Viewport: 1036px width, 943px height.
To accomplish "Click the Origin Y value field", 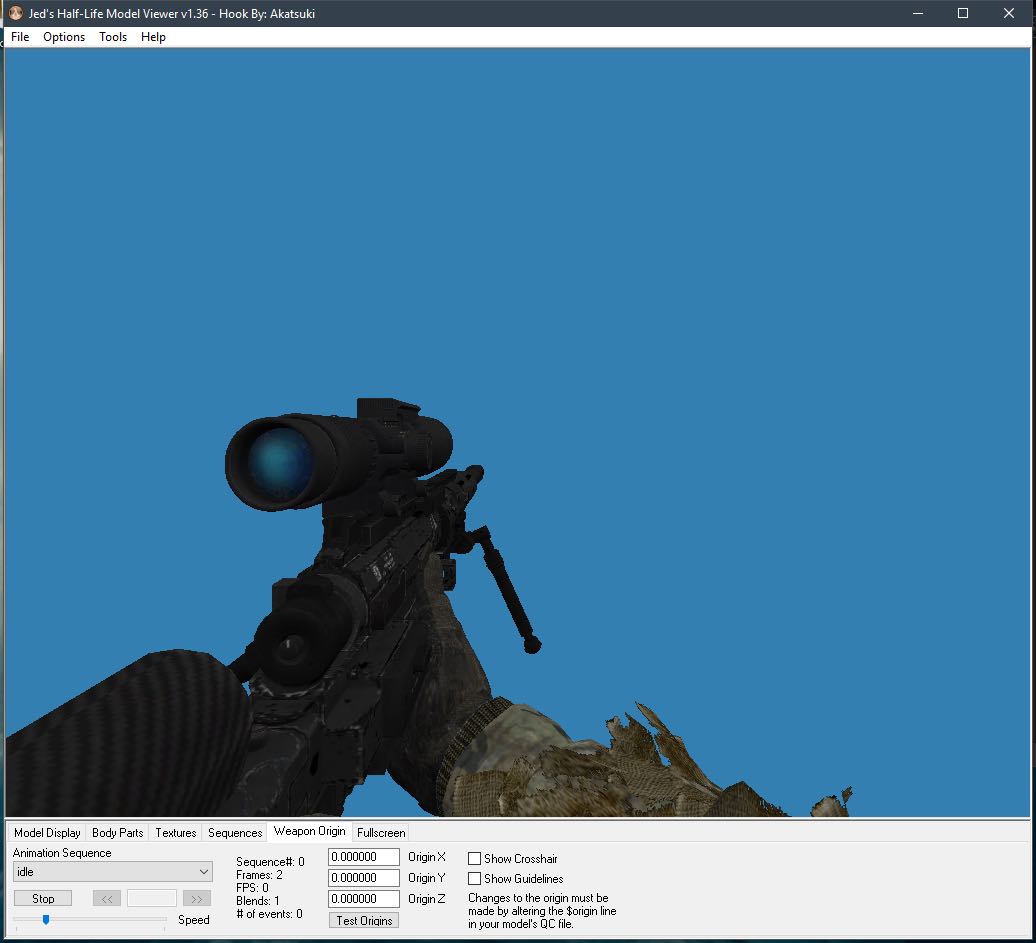I will click(x=364, y=878).
